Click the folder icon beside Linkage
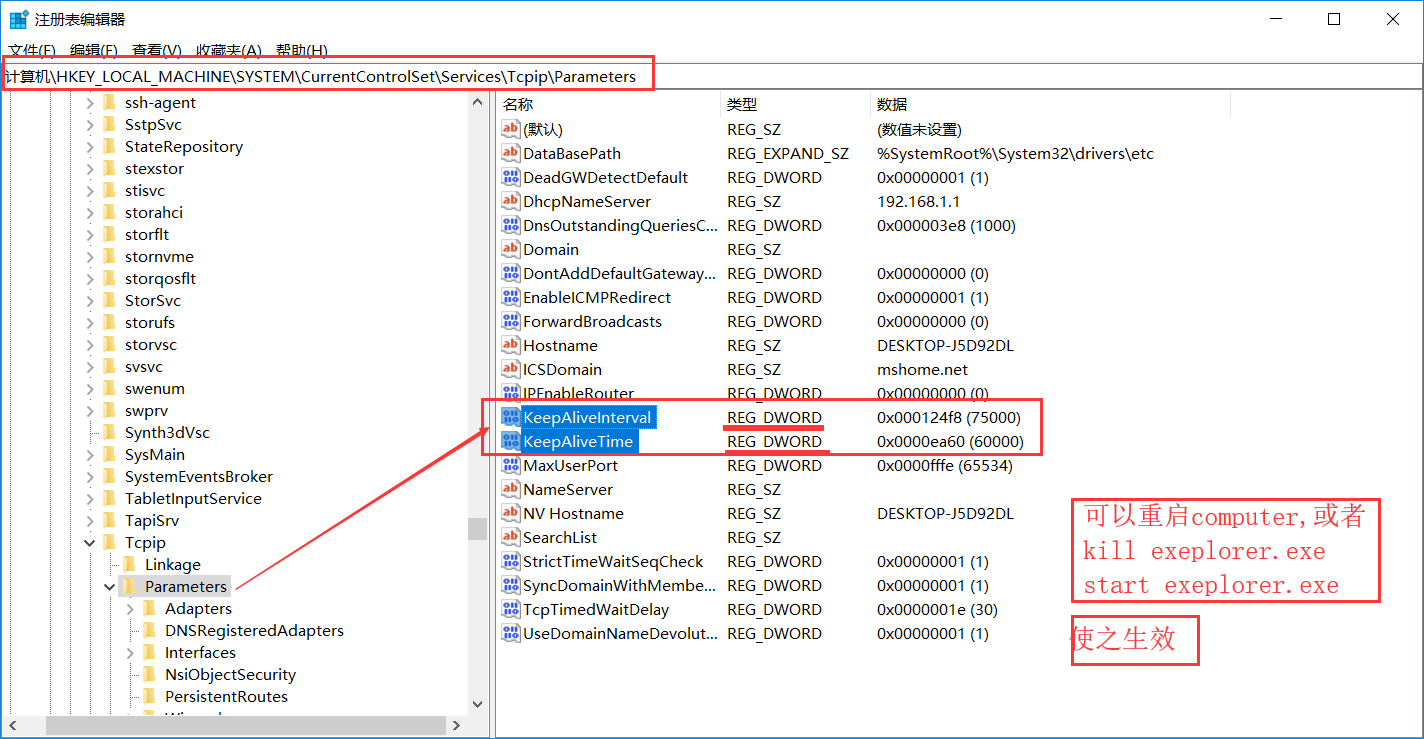Viewport: 1424px width, 739px height. tap(130, 564)
